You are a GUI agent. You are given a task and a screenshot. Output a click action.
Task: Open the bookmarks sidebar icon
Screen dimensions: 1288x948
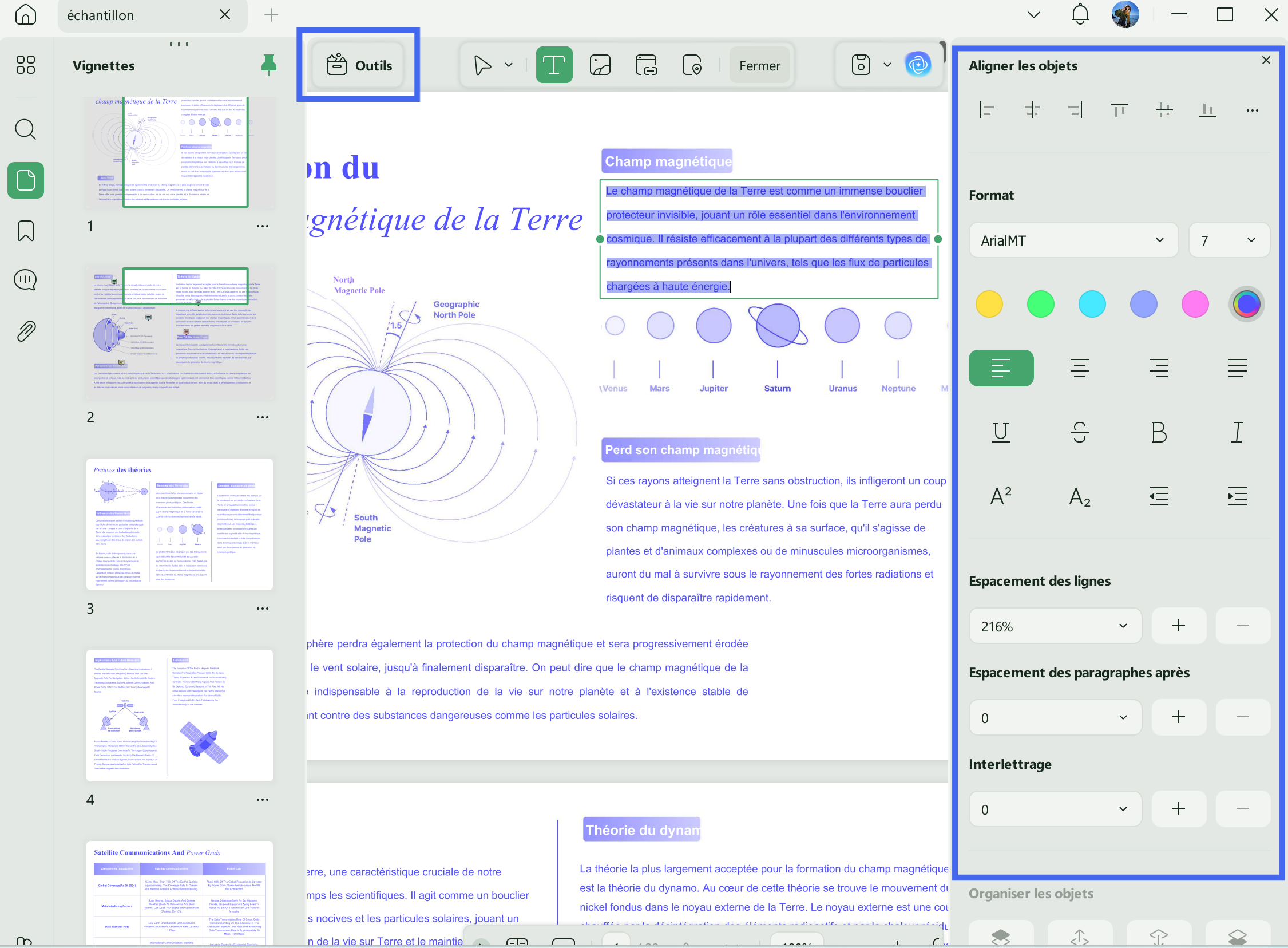[x=26, y=231]
